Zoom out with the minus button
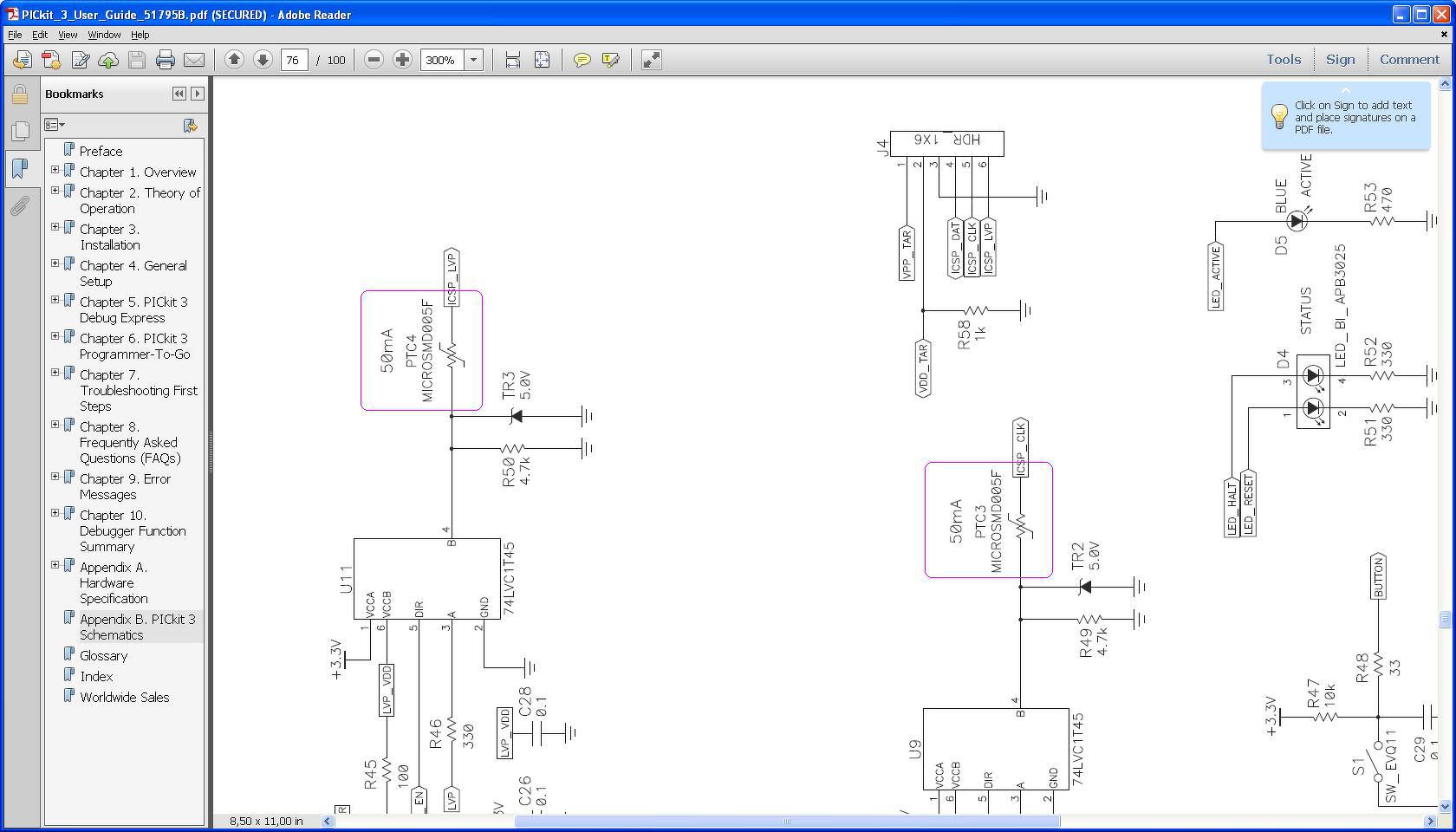1456x832 pixels. pos(374,60)
